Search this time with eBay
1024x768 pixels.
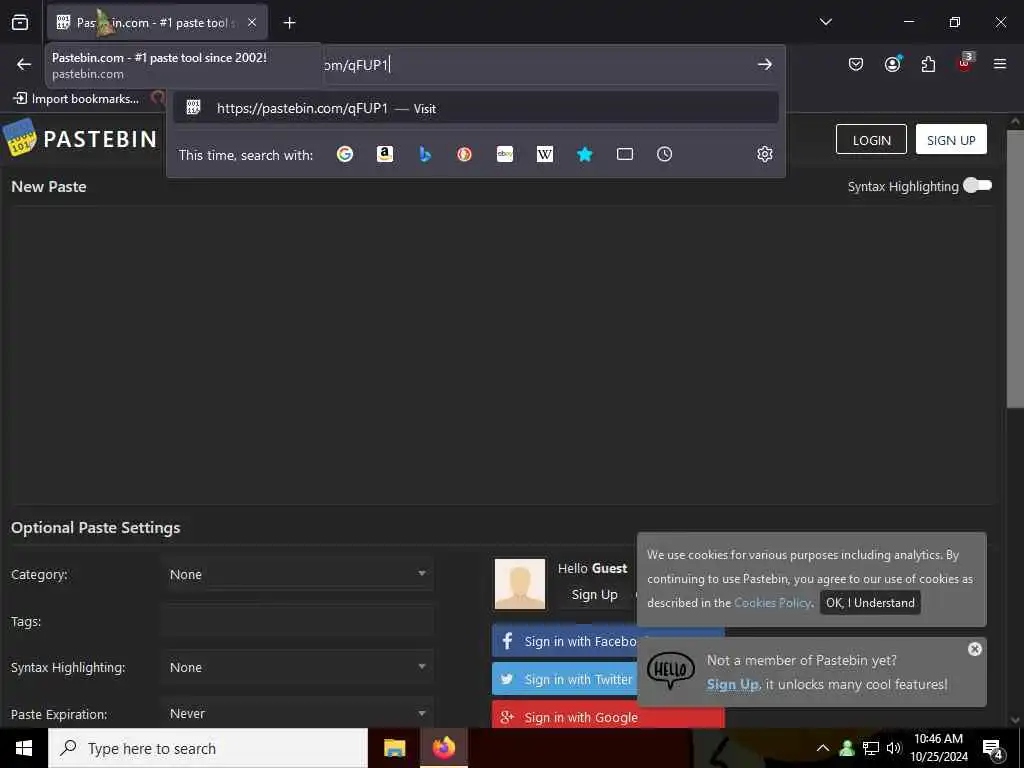point(505,154)
